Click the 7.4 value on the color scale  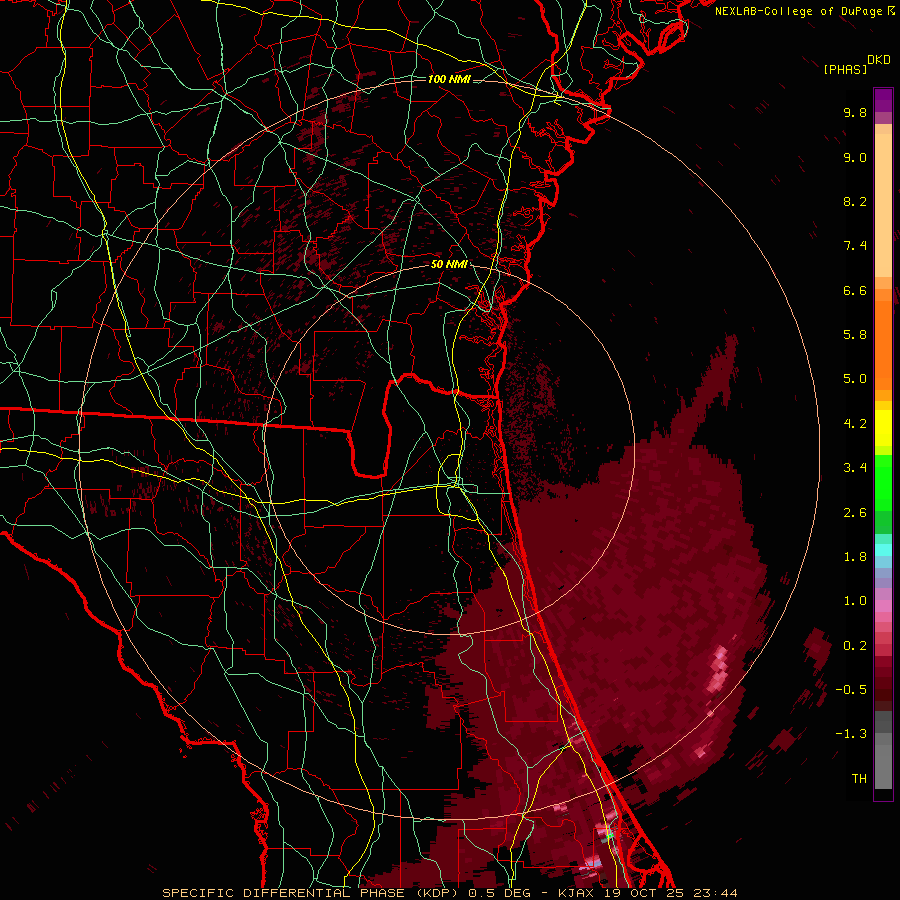pyautogui.click(x=855, y=246)
